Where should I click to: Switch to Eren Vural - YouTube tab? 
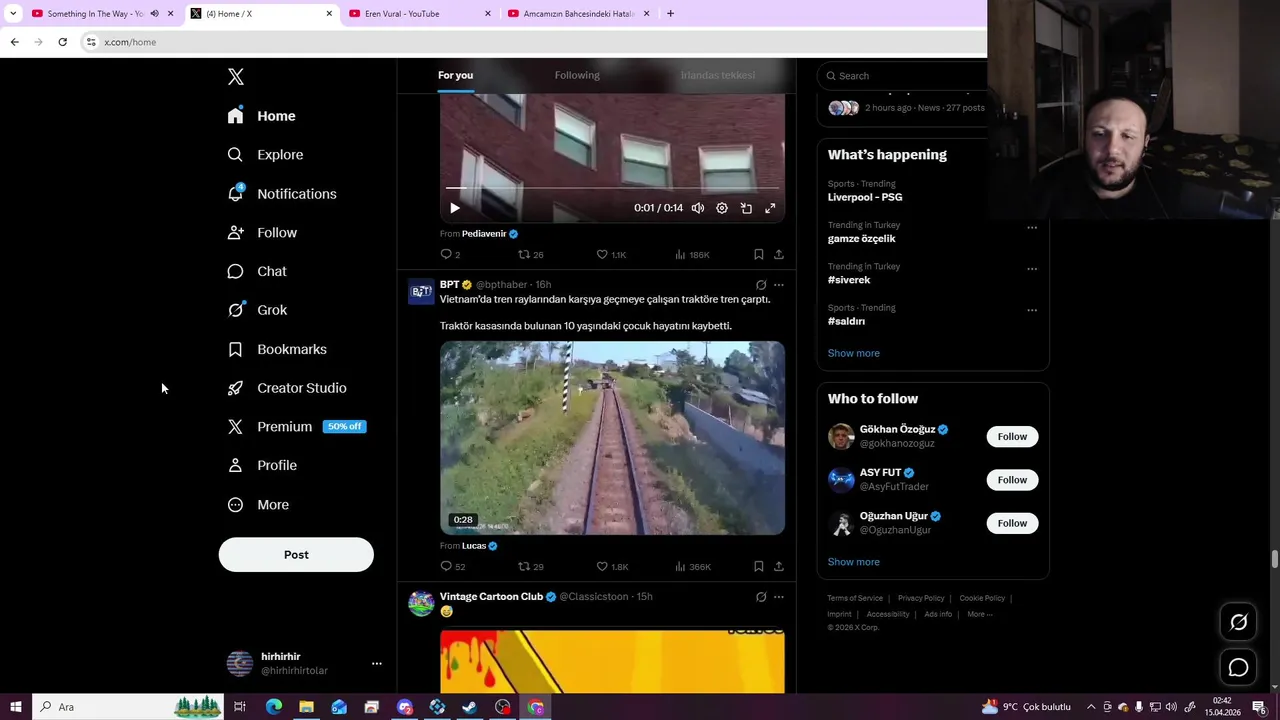click(x=419, y=14)
